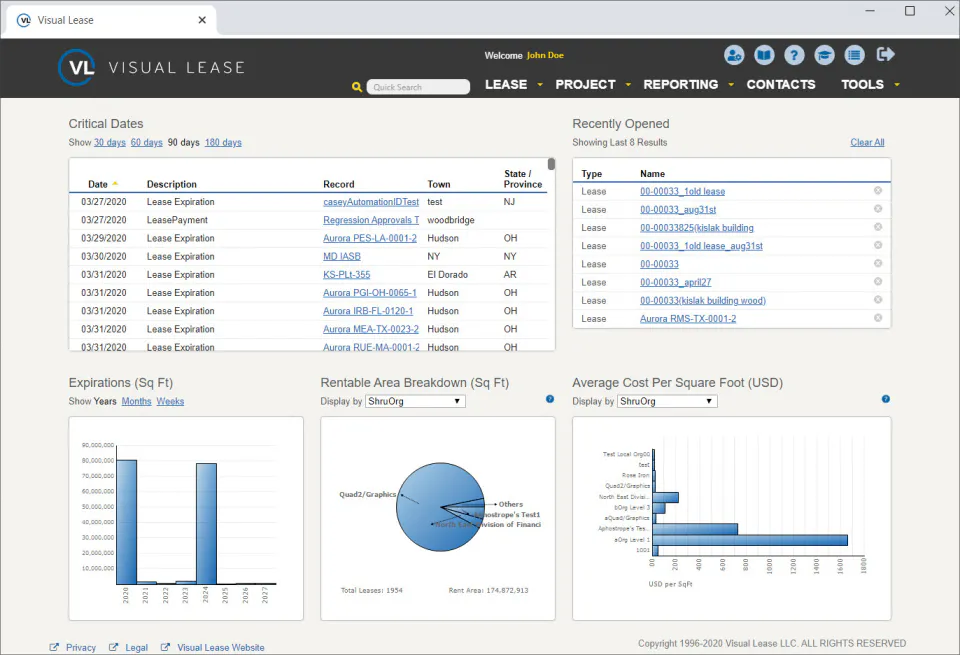
Task: Open the KS-PLt-355 record link
Action: 347,275
